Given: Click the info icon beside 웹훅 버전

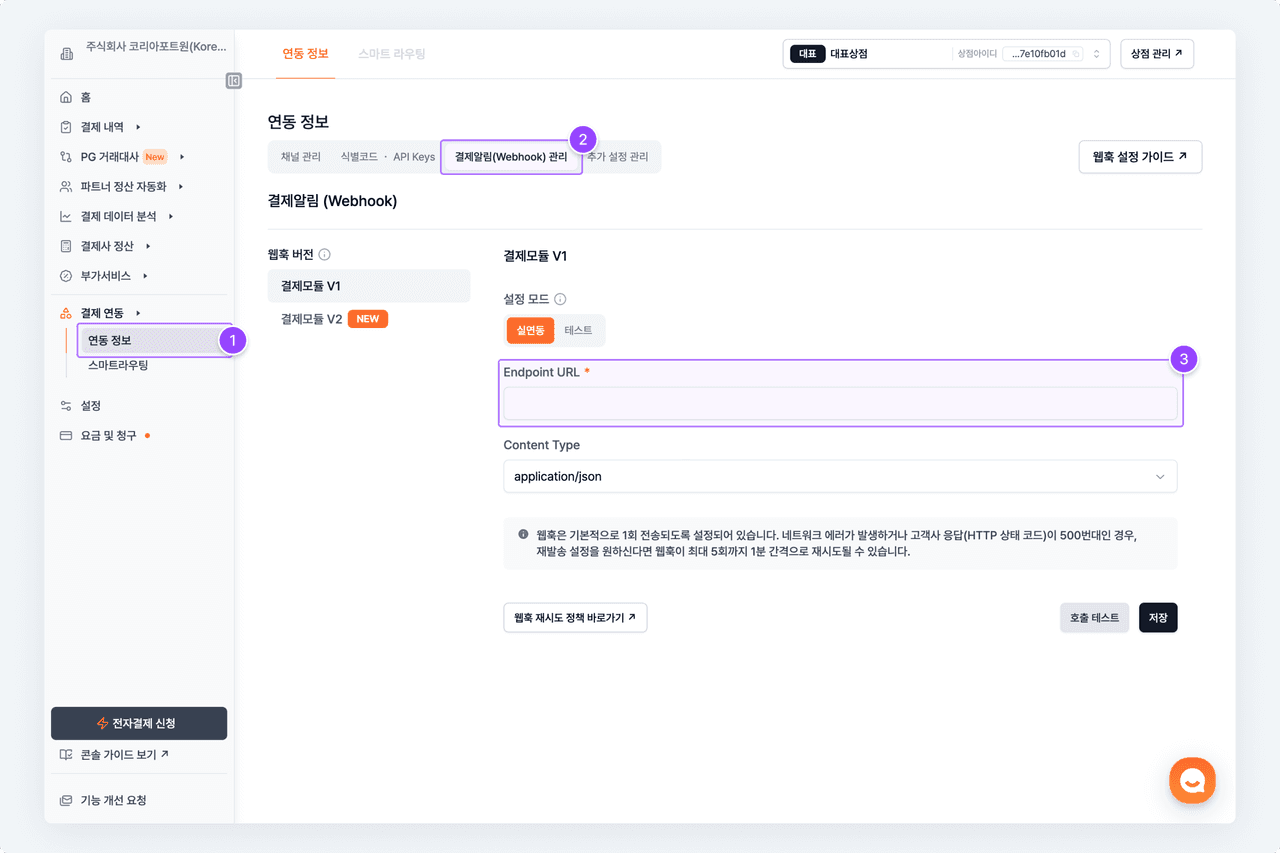Looking at the screenshot, I should point(325,255).
